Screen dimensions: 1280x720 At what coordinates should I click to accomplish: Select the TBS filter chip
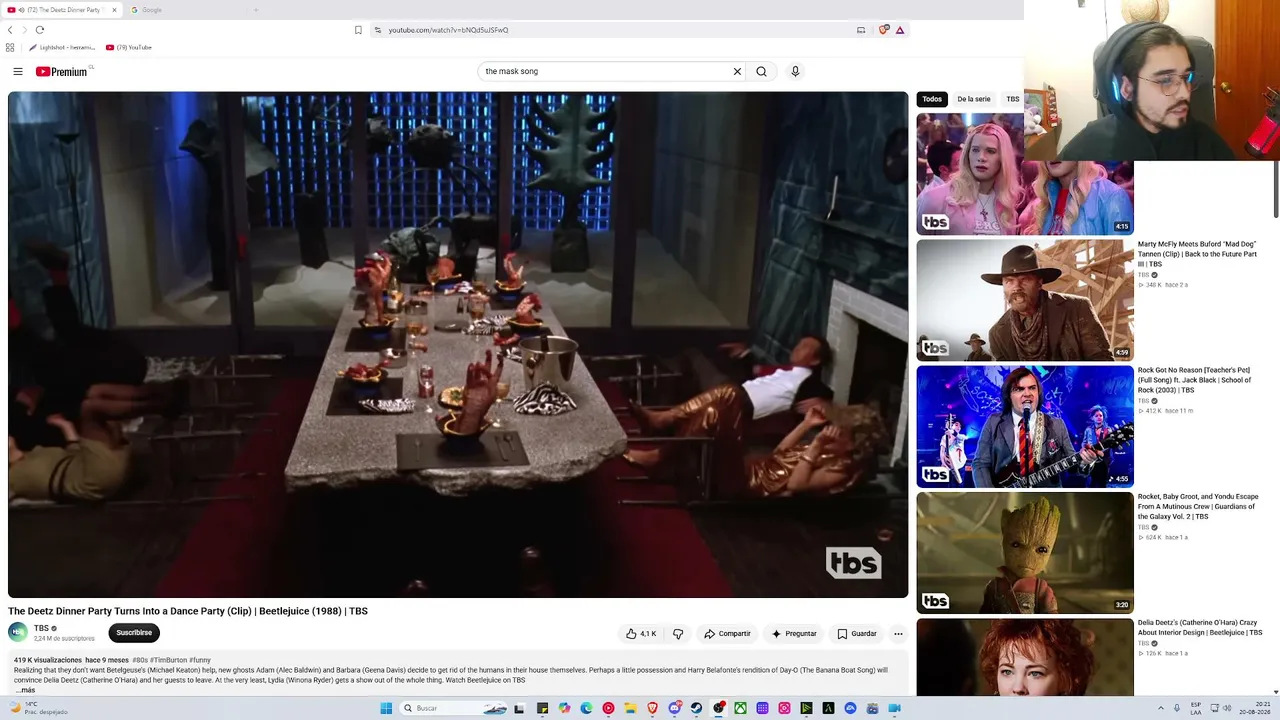[x=1013, y=99]
